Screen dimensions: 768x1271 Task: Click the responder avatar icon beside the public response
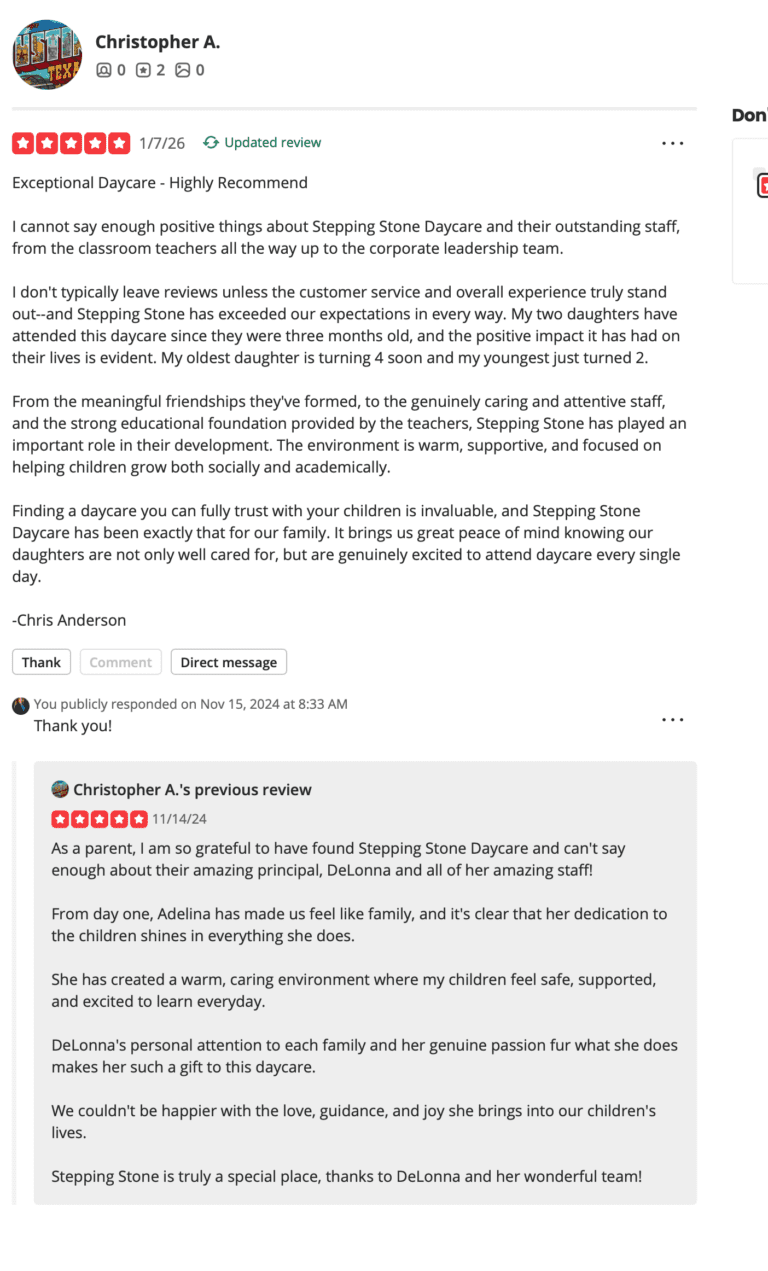pyautogui.click(x=20, y=705)
